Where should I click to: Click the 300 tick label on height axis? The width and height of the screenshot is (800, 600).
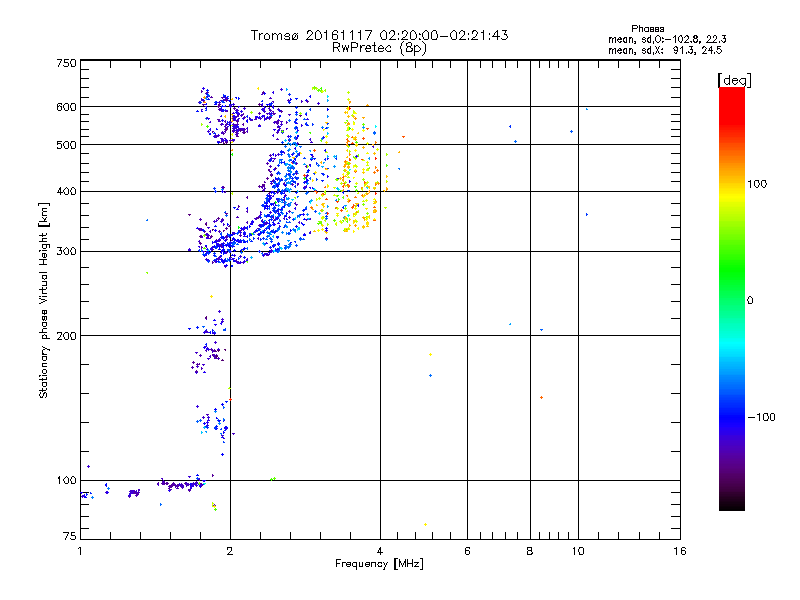[x=66, y=252]
